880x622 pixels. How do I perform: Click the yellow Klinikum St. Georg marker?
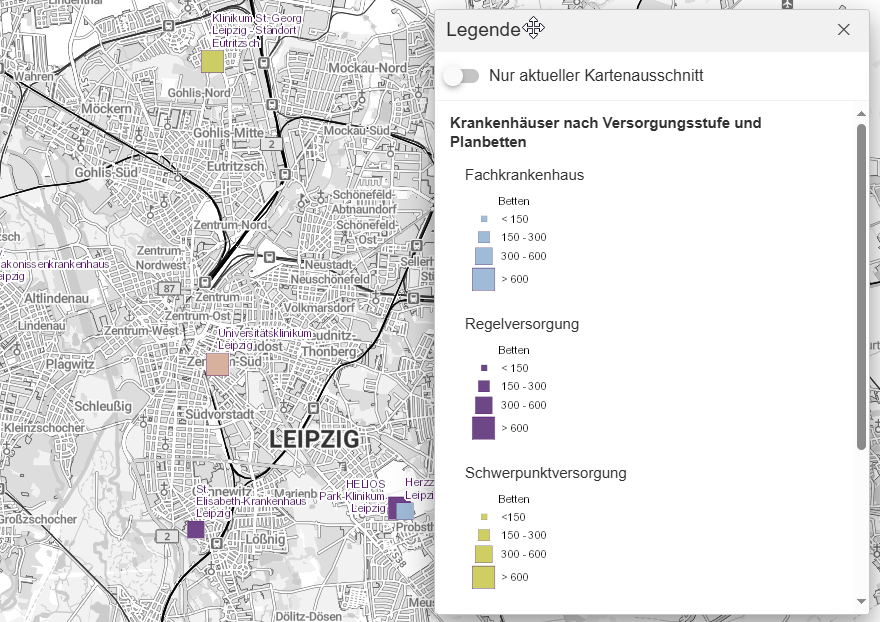(x=211, y=62)
